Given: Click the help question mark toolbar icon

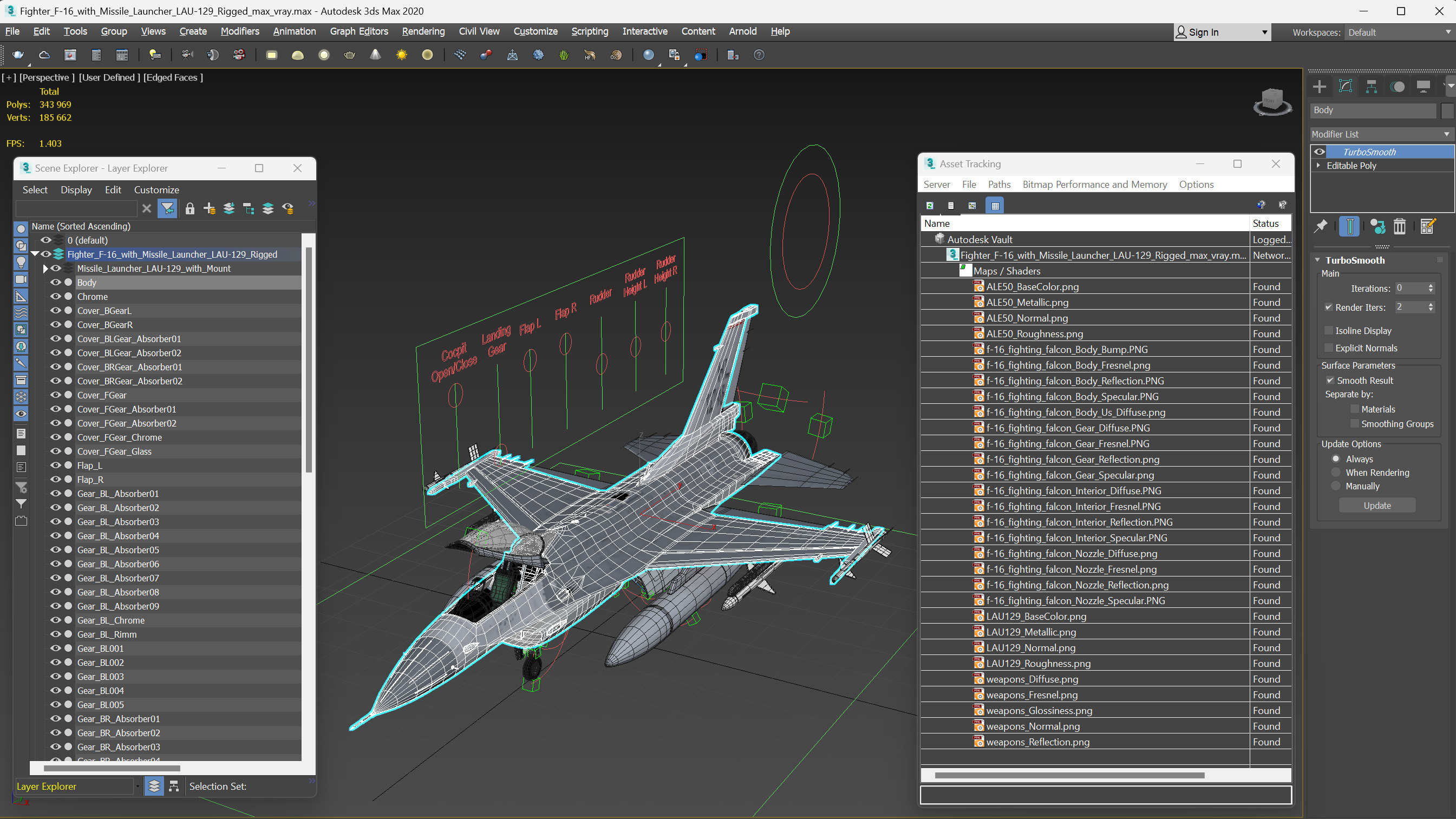Looking at the screenshot, I should [759, 55].
